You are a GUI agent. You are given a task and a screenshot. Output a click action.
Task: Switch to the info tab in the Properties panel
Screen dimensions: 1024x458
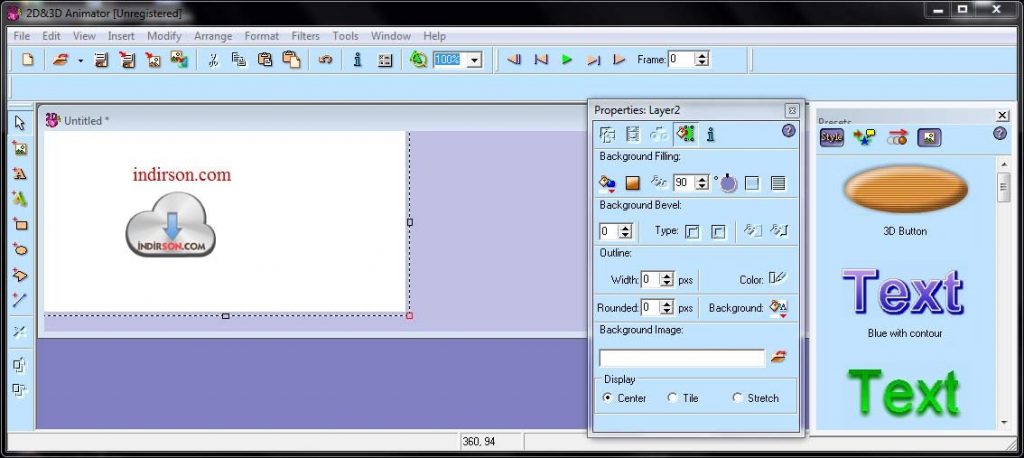pyautogui.click(x=711, y=134)
